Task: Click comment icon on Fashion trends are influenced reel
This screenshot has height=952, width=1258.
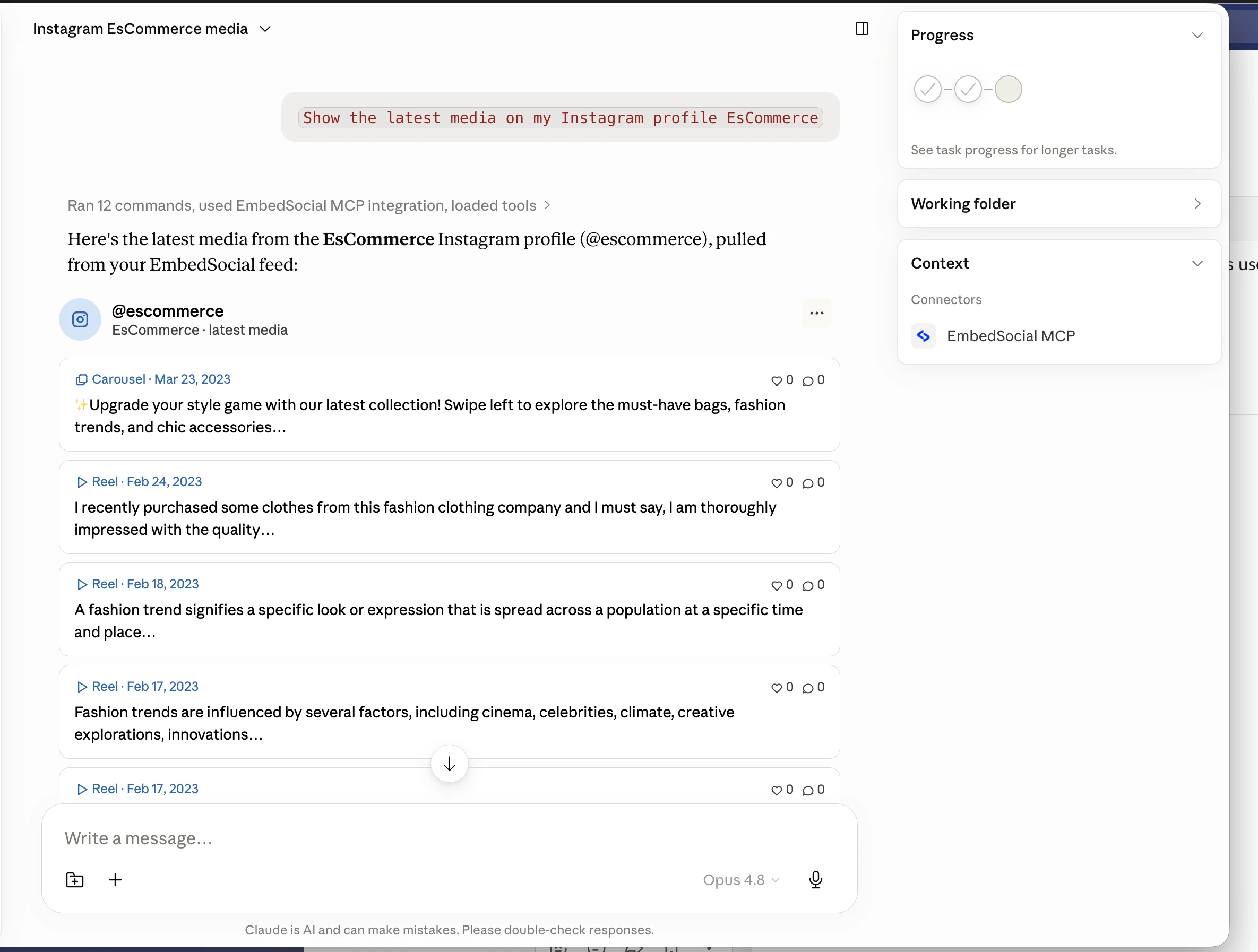Action: pyautogui.click(x=807, y=688)
